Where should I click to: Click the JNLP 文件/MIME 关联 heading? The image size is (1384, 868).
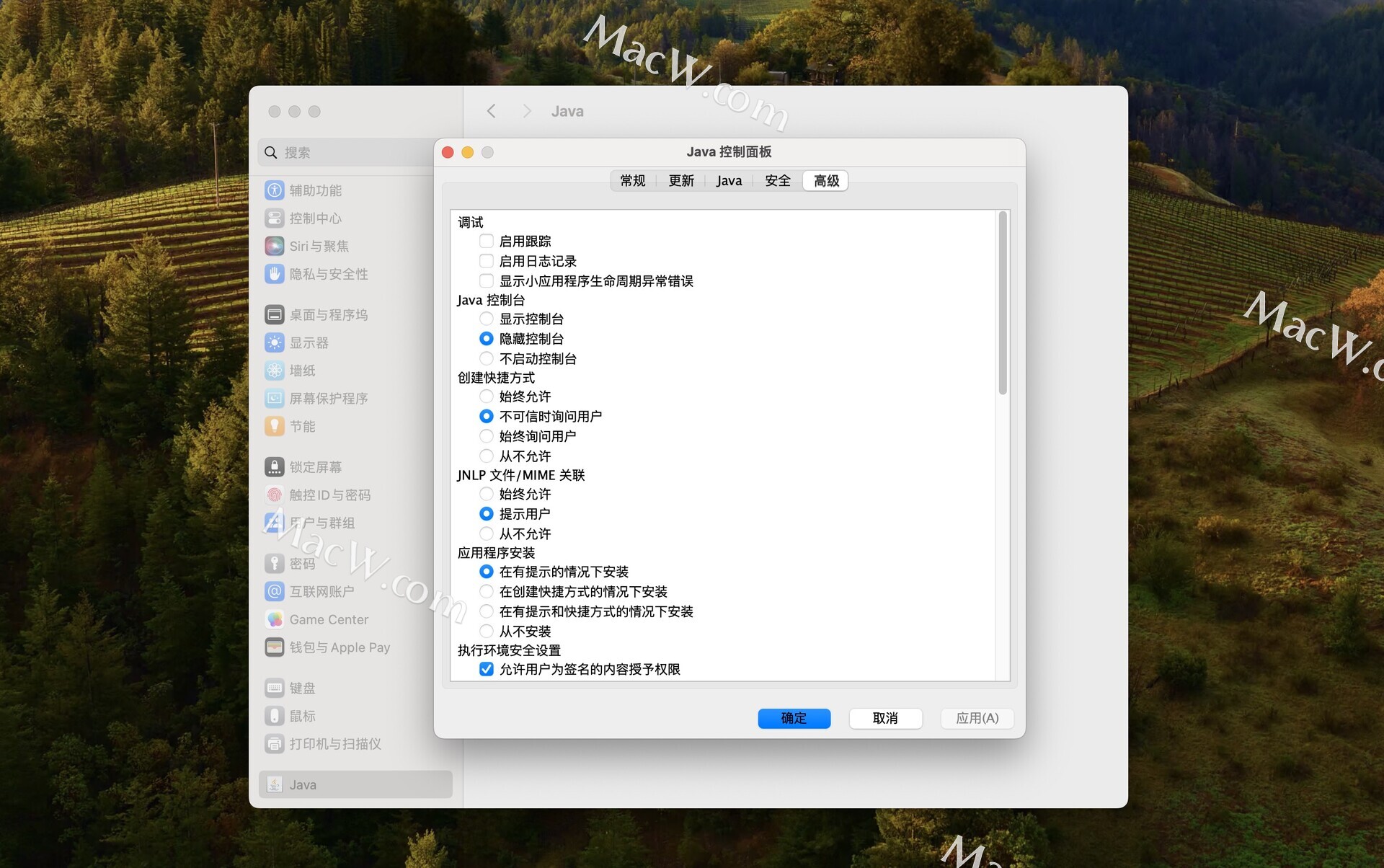(x=521, y=475)
